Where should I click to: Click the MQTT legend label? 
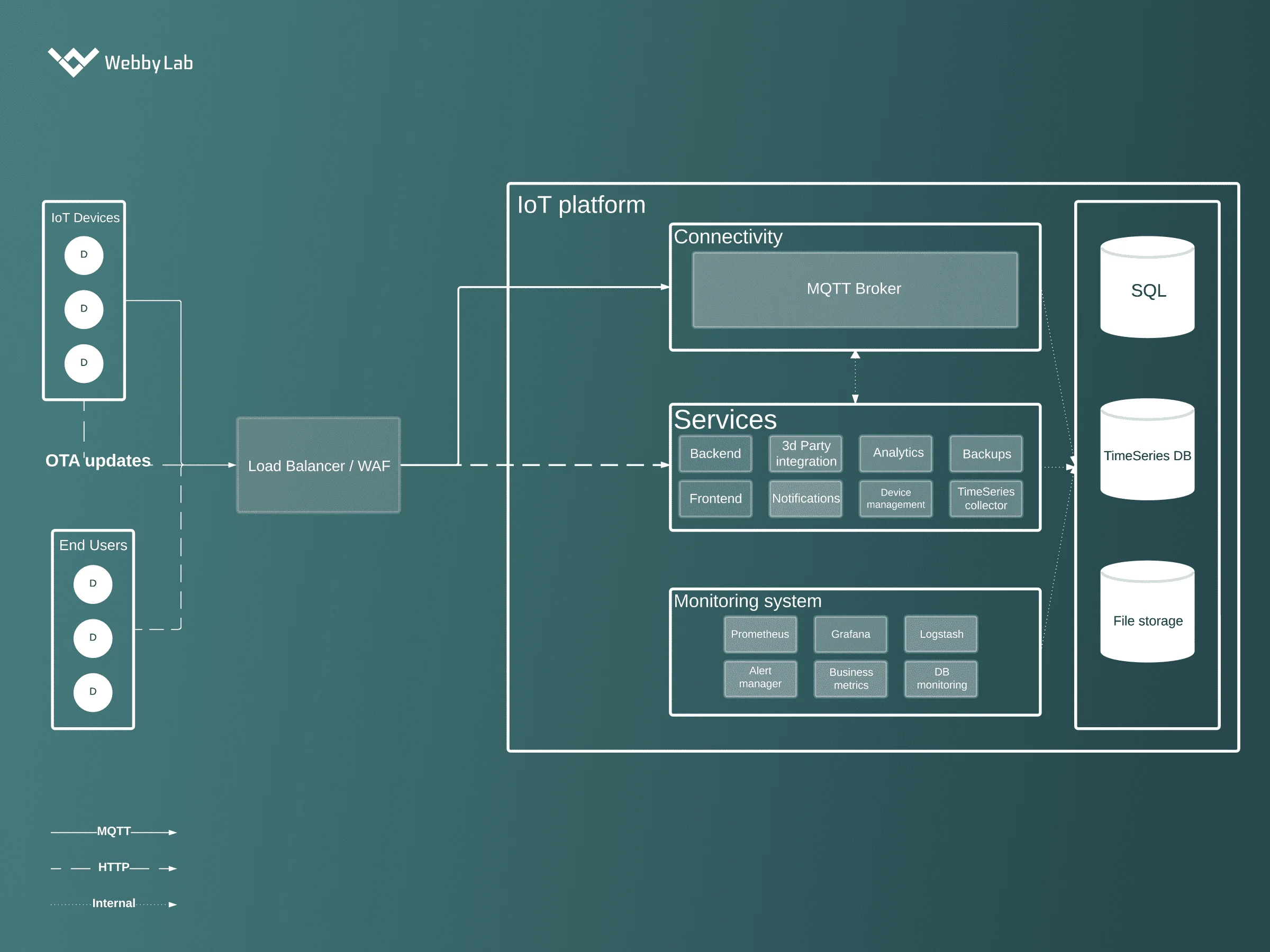tap(114, 831)
